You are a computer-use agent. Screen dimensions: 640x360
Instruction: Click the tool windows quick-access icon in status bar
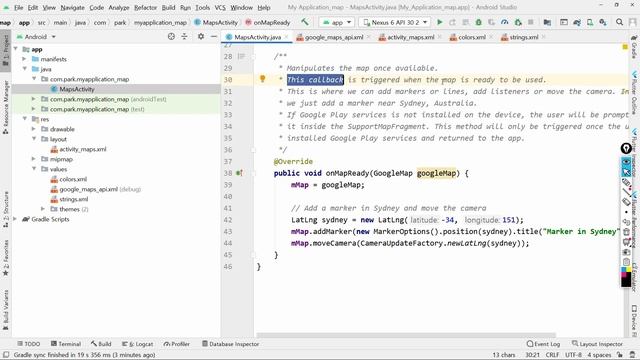(6, 355)
